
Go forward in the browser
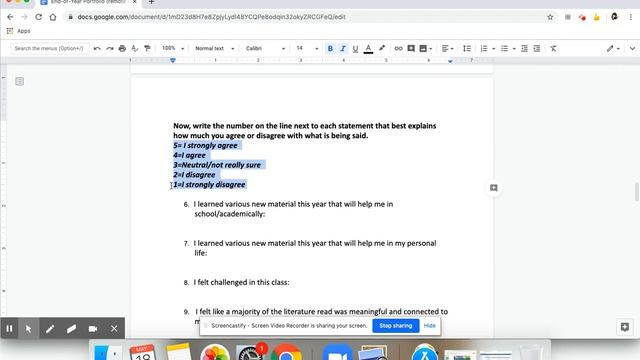click(24, 17)
